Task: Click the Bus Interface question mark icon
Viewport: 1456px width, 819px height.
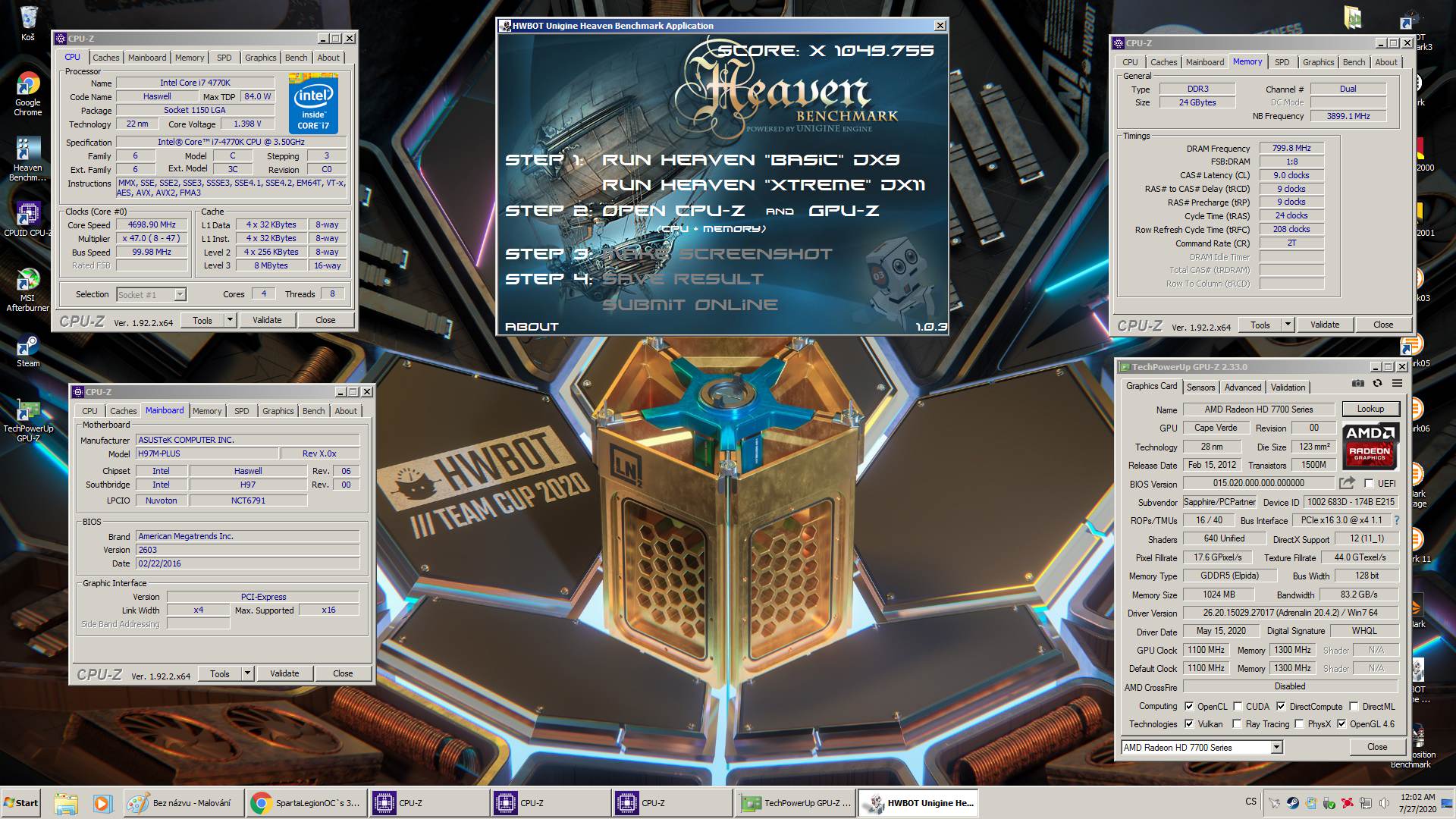Action: click(1396, 520)
